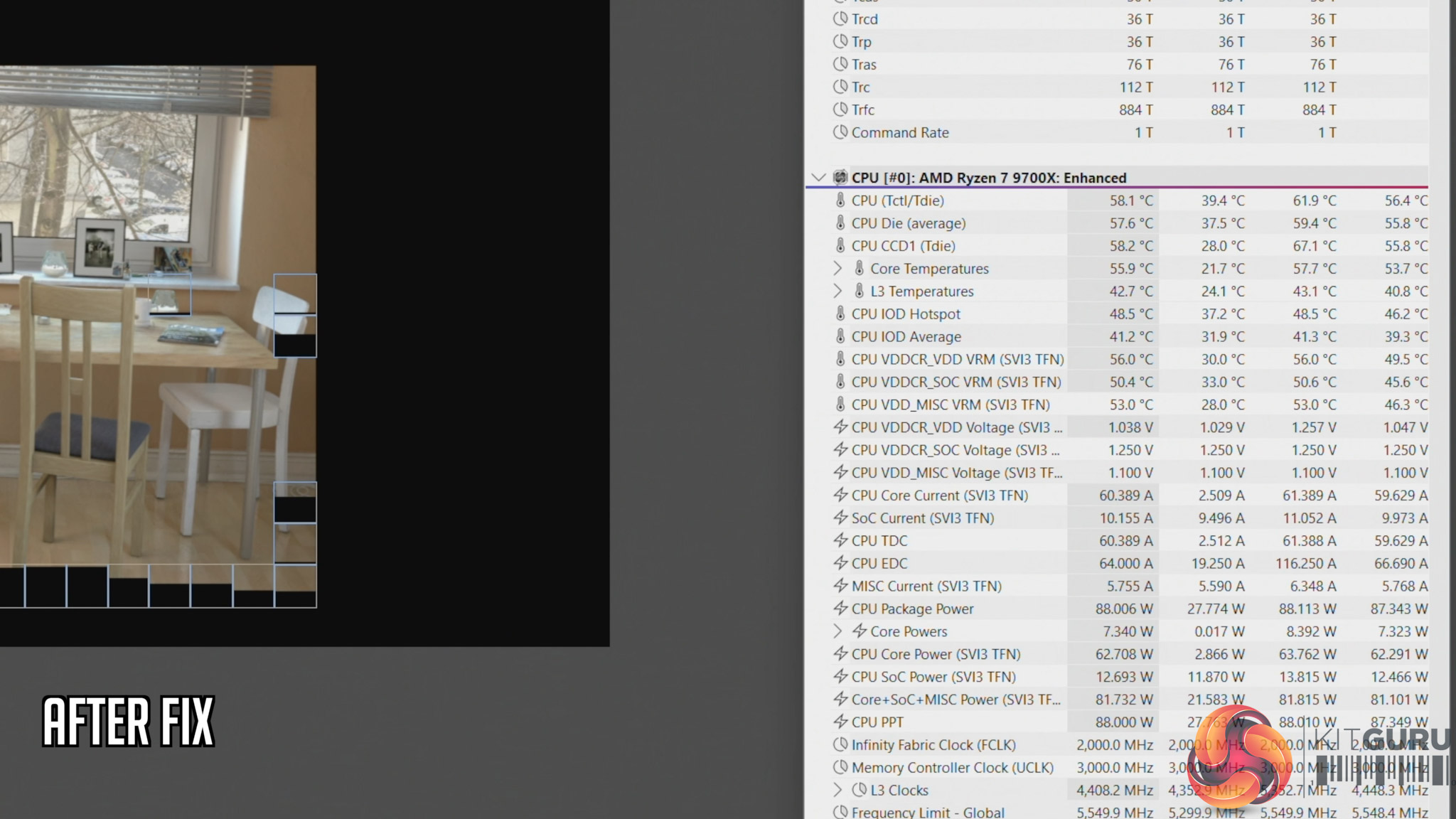
Task: Click the bolt icon beside CPU EDC
Action: (840, 563)
